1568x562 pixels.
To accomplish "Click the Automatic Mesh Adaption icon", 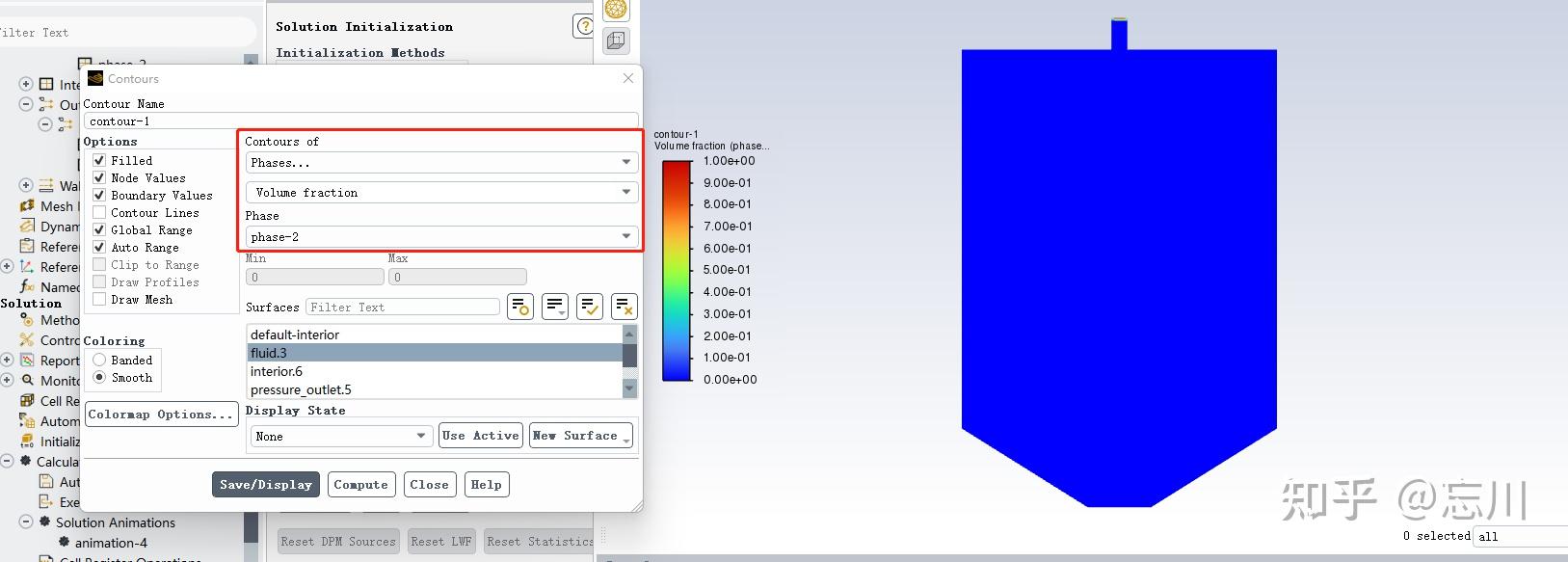I will point(27,420).
